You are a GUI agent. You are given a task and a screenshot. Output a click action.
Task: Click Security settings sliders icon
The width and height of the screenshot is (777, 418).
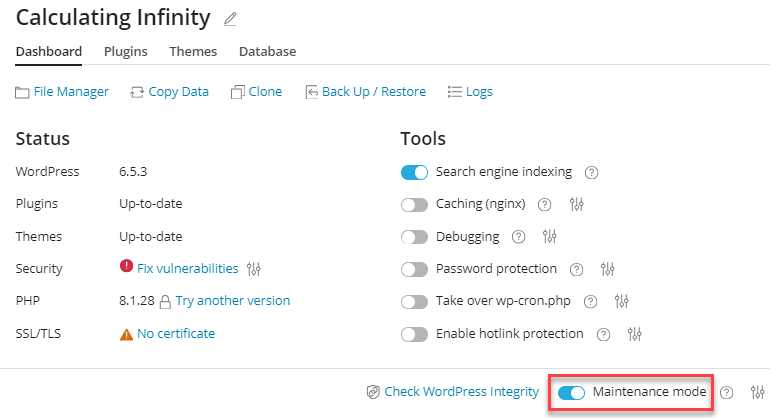click(254, 269)
